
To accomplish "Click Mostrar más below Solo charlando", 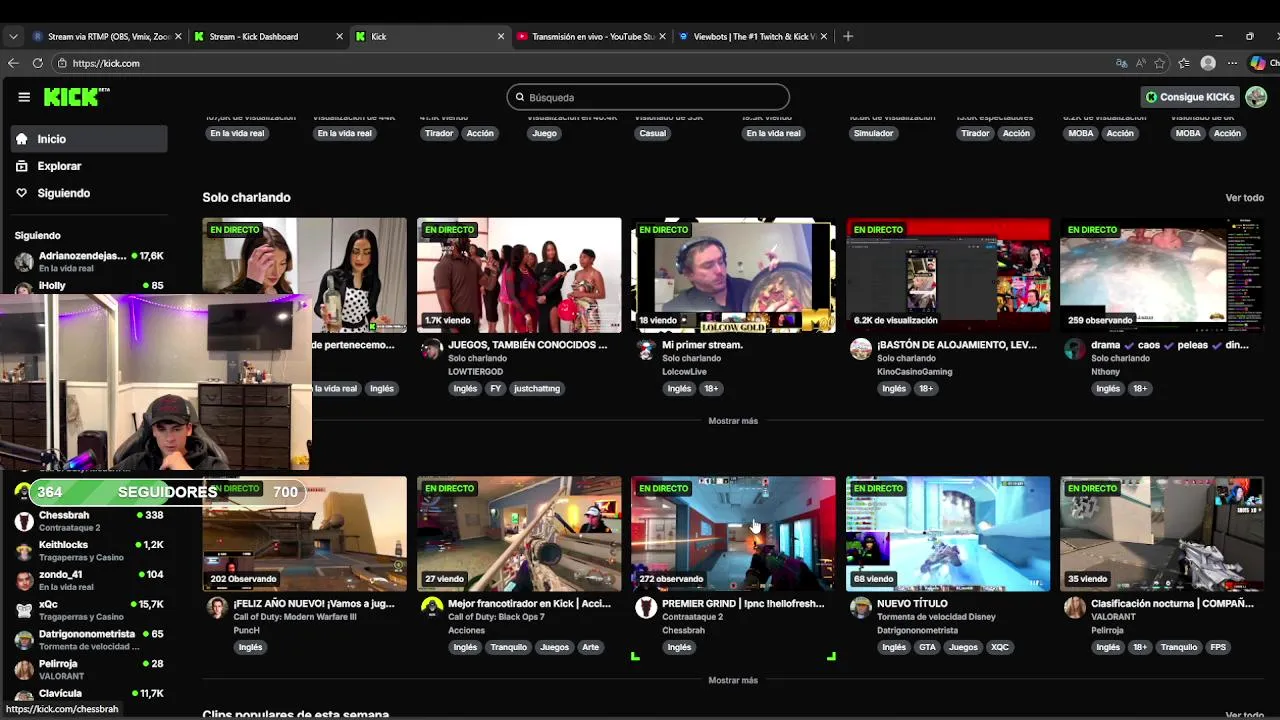I will 733,421.
